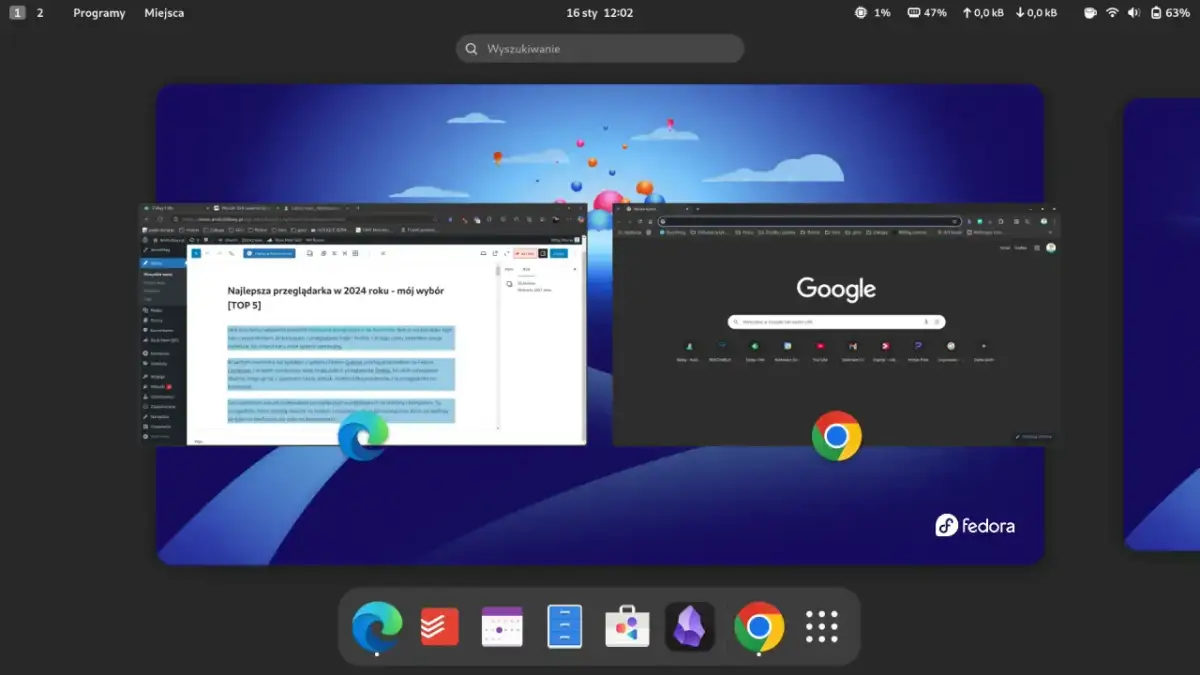The width and height of the screenshot is (1200, 675).
Task: Click the Chrome profile avatar
Action: (1044, 220)
